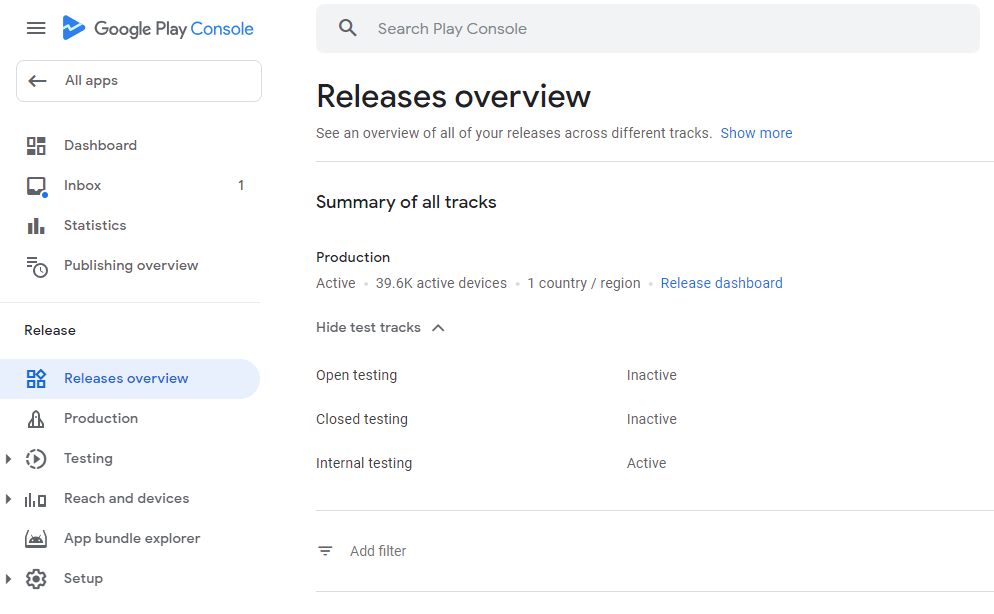This screenshot has height=614, width=994.
Task: Click the Internal testing row label
Action: (x=364, y=463)
